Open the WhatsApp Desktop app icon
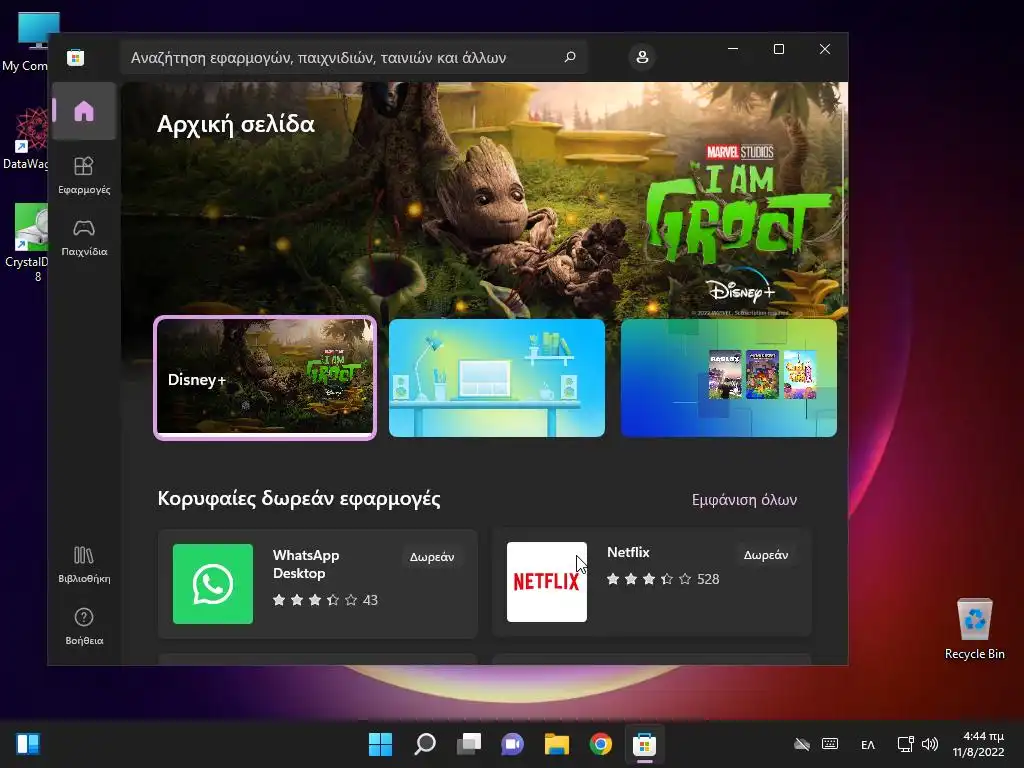Viewport: 1024px width, 768px height. pyautogui.click(x=213, y=584)
